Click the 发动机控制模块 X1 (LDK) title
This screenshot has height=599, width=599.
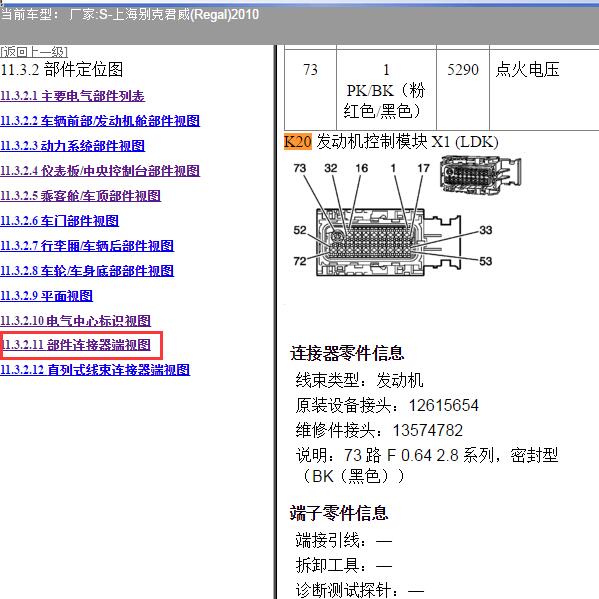pos(407,142)
